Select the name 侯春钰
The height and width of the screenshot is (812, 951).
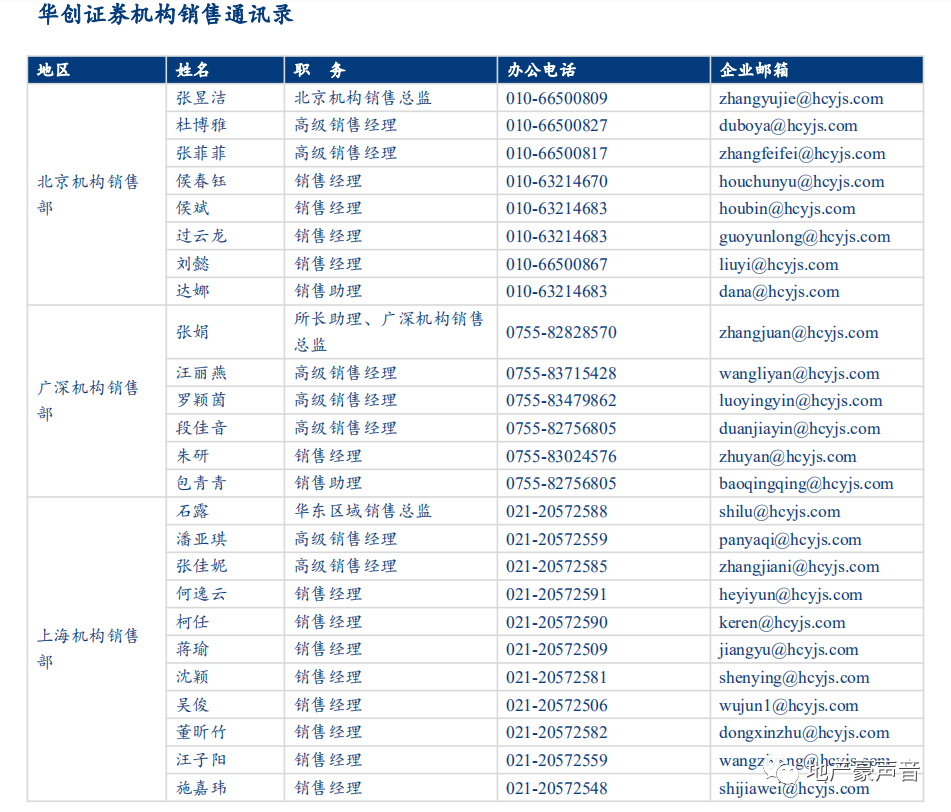coord(201,181)
